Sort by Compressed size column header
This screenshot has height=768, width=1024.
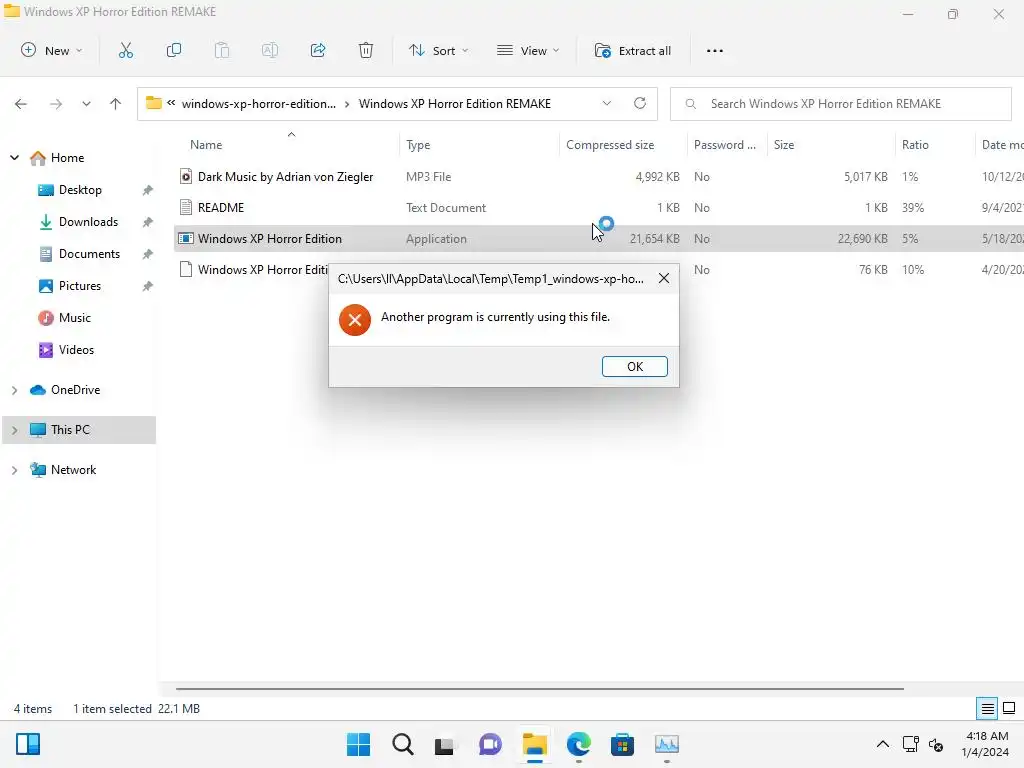point(610,145)
